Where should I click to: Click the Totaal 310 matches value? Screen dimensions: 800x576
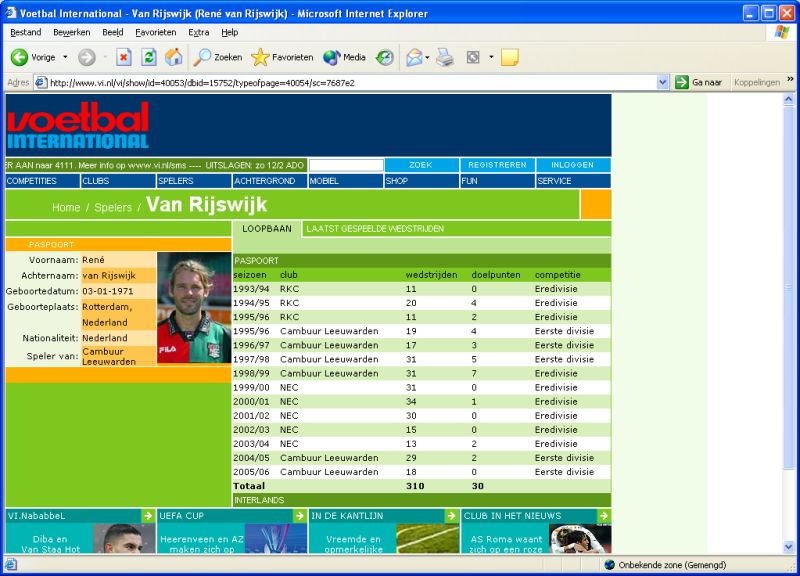click(415, 486)
